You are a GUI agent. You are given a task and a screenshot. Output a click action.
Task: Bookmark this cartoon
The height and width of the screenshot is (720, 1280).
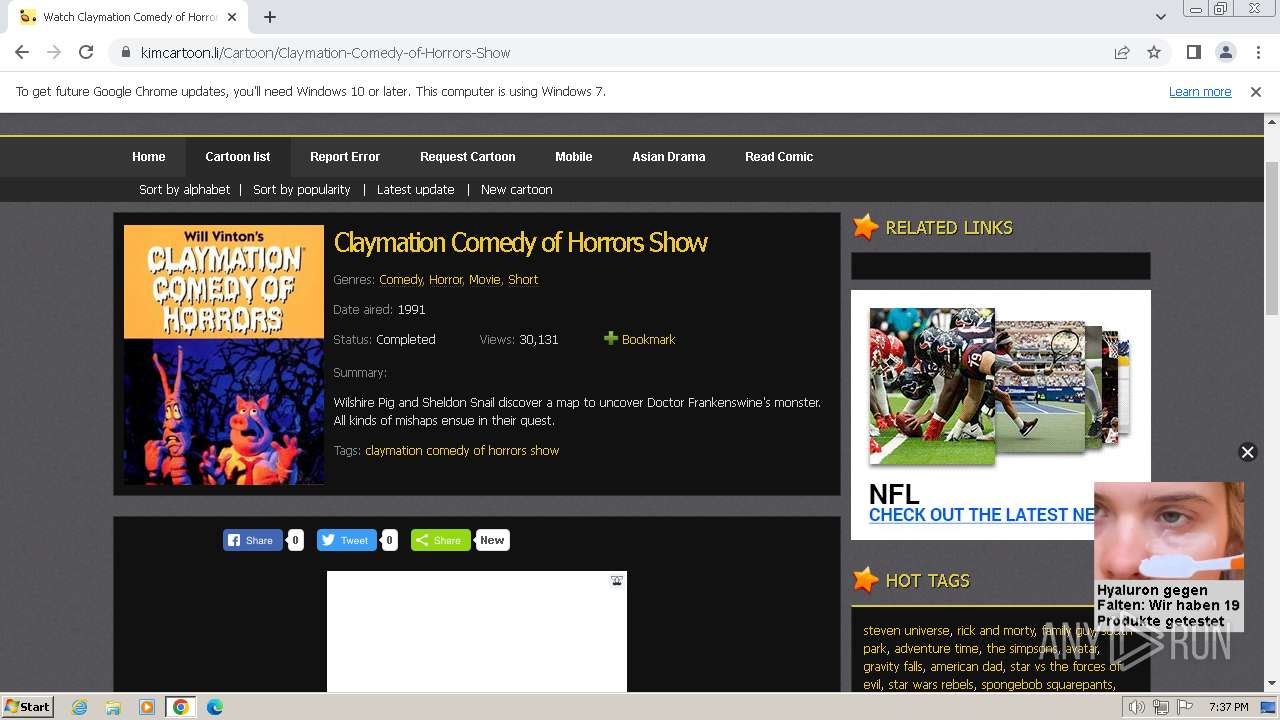[639, 339]
